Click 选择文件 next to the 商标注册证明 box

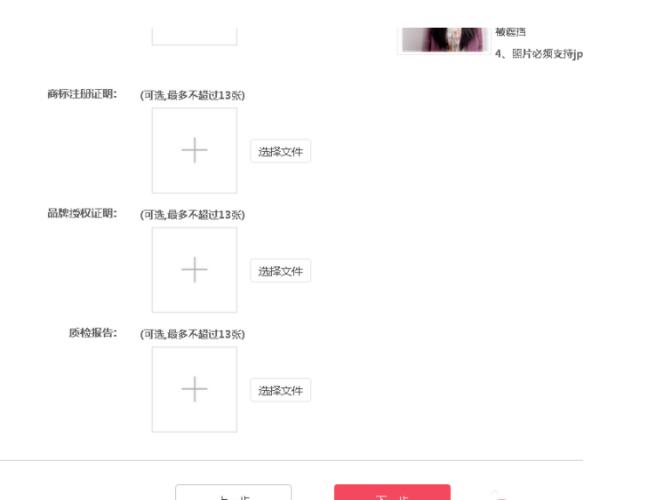(x=280, y=151)
